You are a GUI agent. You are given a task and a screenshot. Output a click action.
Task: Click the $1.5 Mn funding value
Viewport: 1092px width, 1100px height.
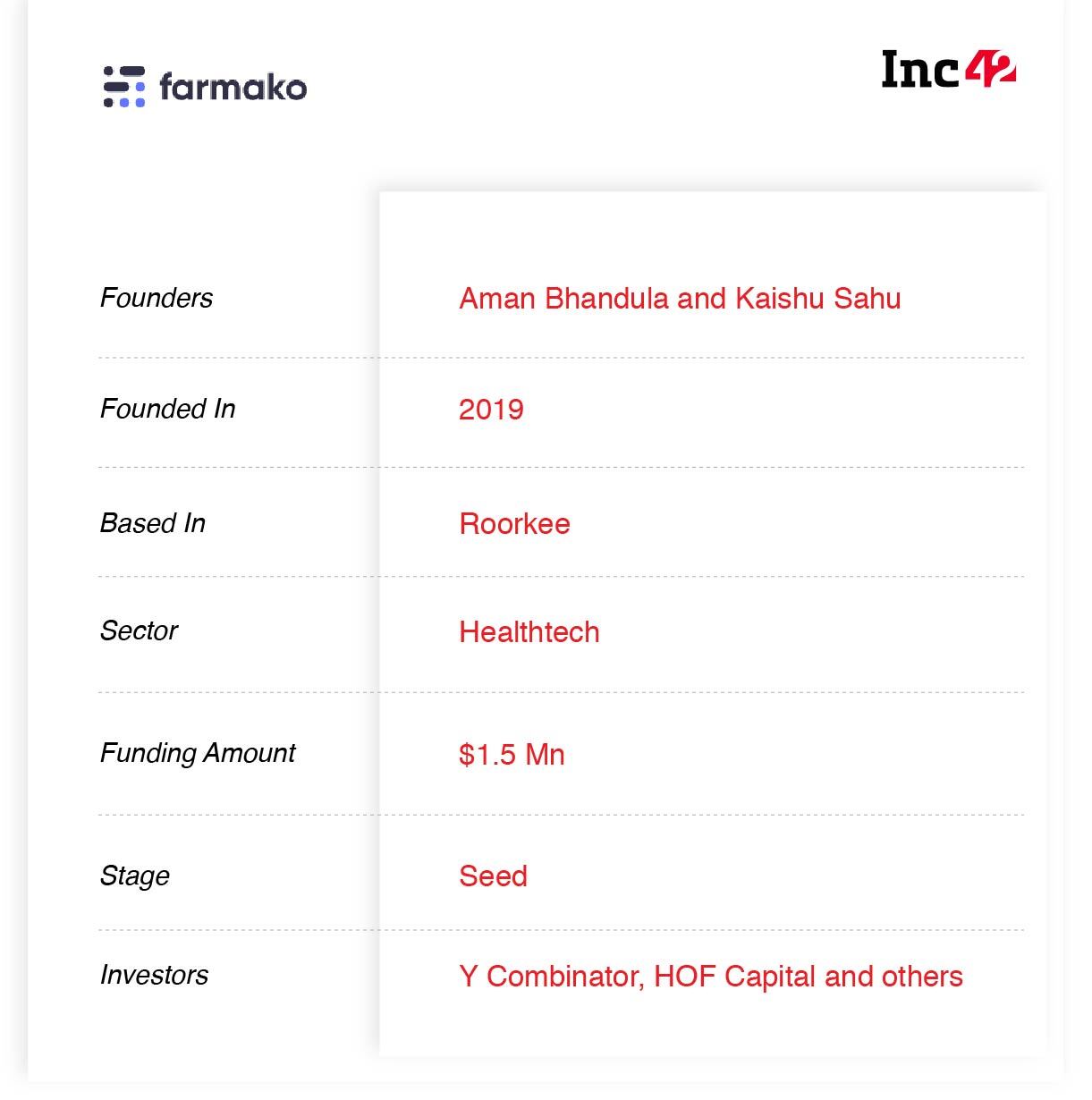click(x=512, y=755)
